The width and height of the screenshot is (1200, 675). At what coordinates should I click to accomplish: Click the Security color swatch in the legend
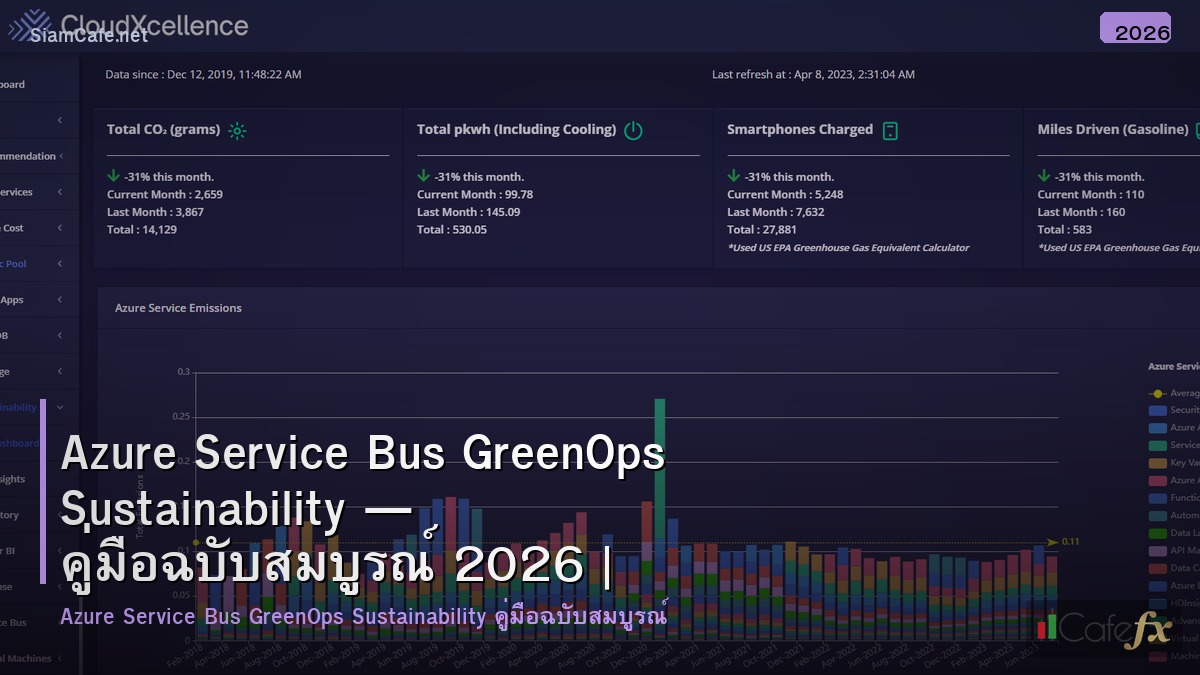(x=1159, y=410)
